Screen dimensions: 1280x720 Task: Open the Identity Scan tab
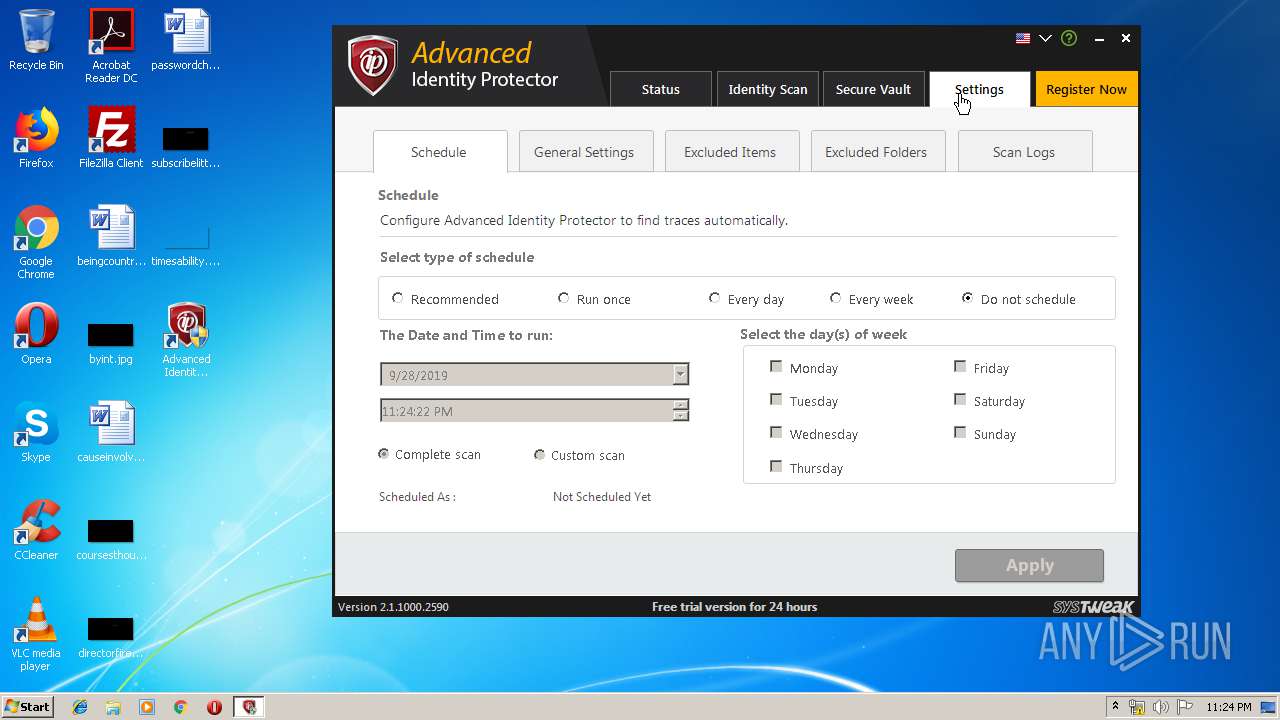pos(768,89)
